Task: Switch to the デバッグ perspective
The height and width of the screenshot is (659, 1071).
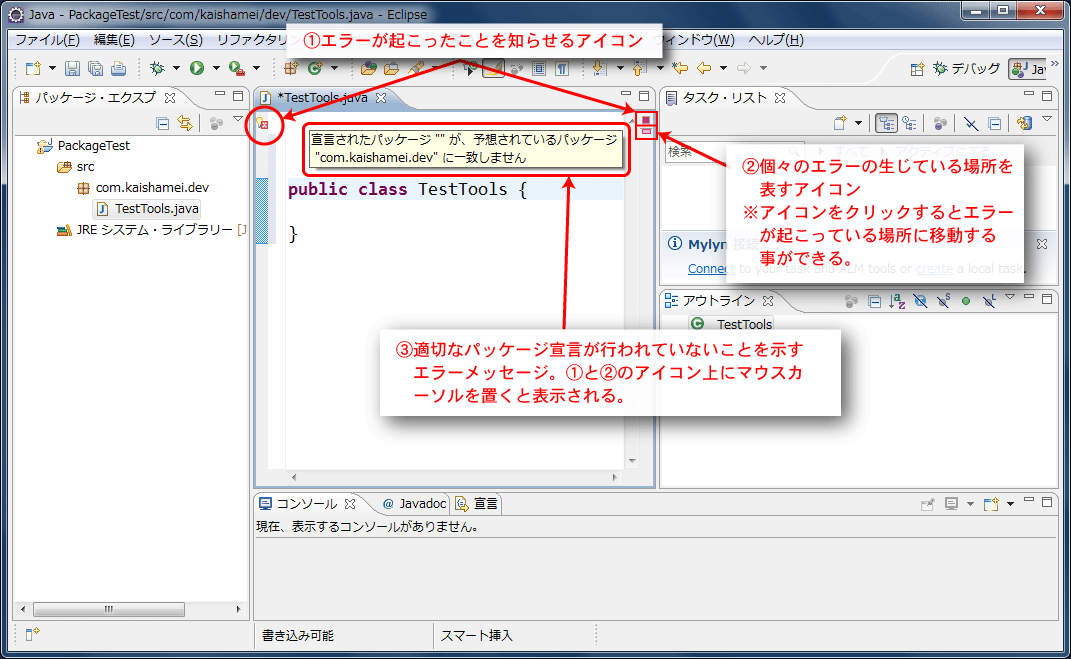Action: coord(966,69)
